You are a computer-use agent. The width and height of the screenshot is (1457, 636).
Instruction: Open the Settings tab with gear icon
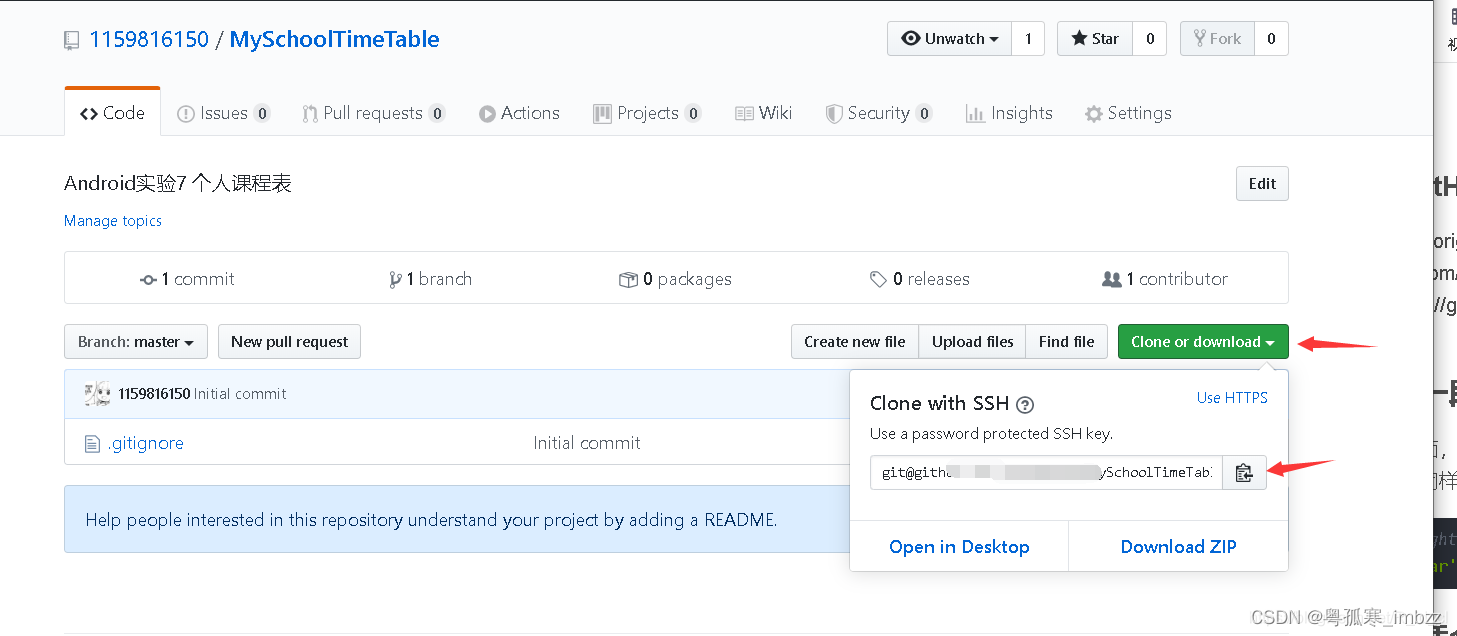pos(1128,113)
